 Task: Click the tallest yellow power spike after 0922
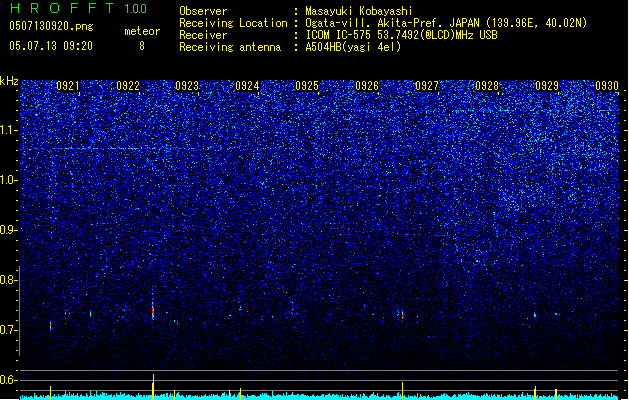pyautogui.click(x=153, y=386)
